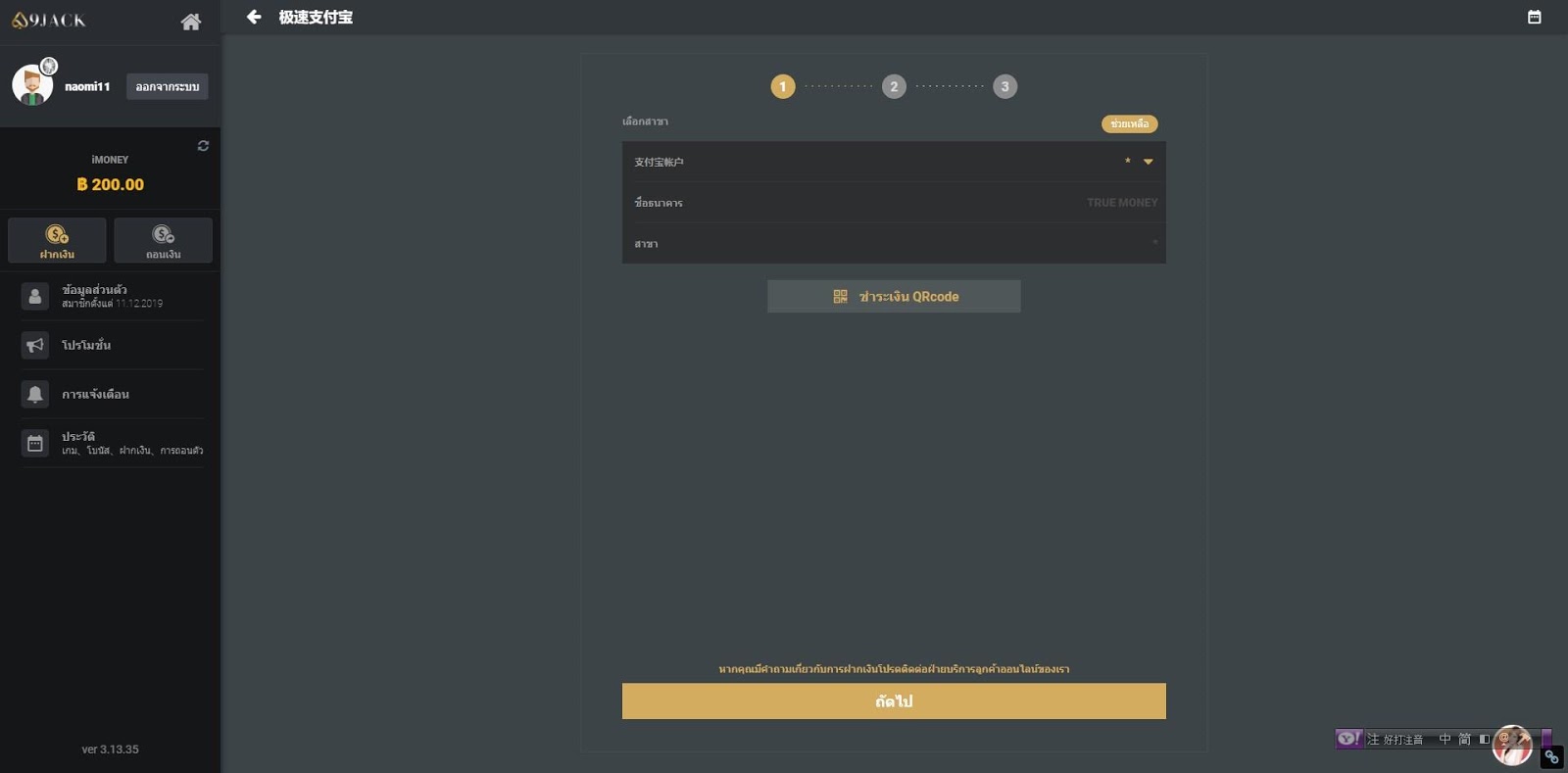Viewport: 1568px width, 773px height.
Task: Click the branch input field
Action: point(894,243)
